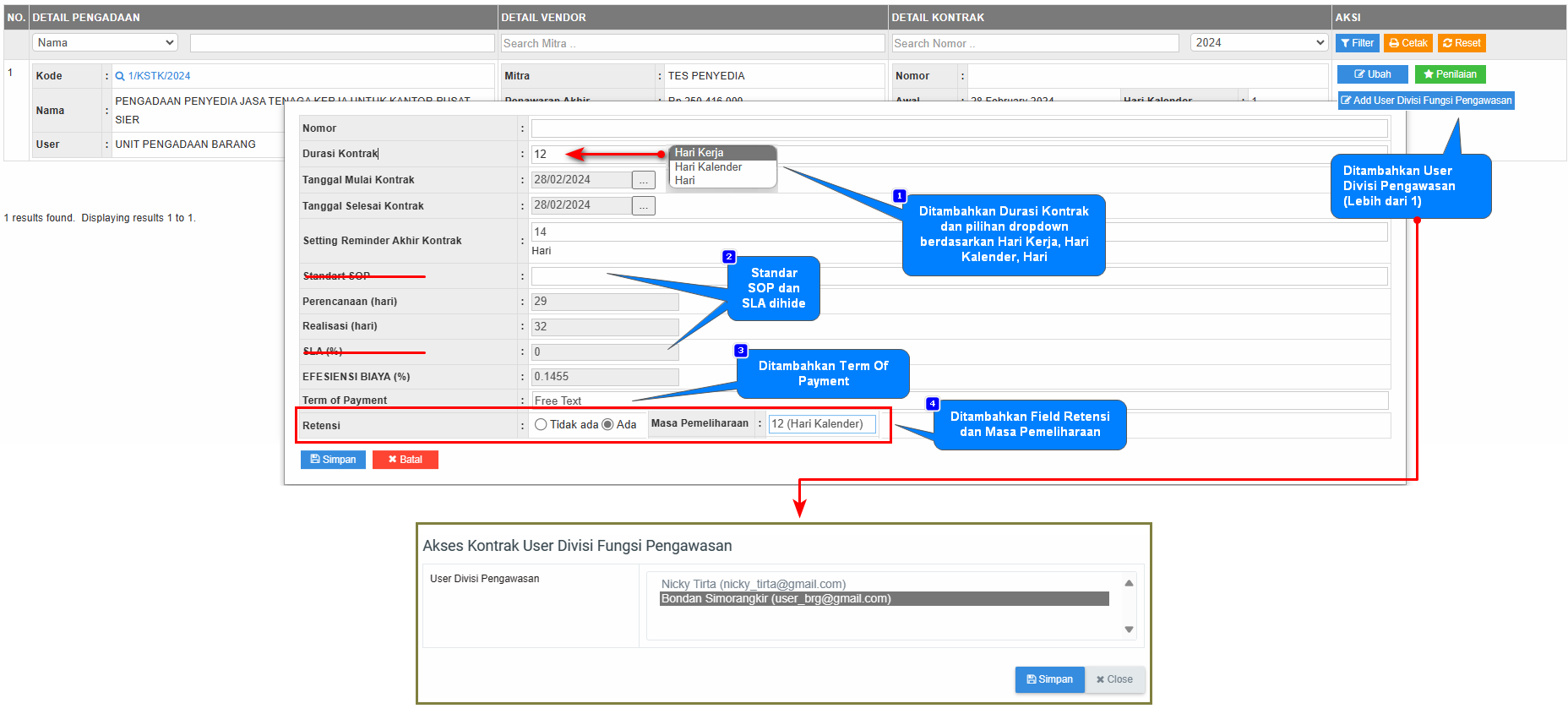The image size is (1568, 714).
Task: Open Tanggal Mulai Kontrak date picker
Action: click(x=644, y=180)
